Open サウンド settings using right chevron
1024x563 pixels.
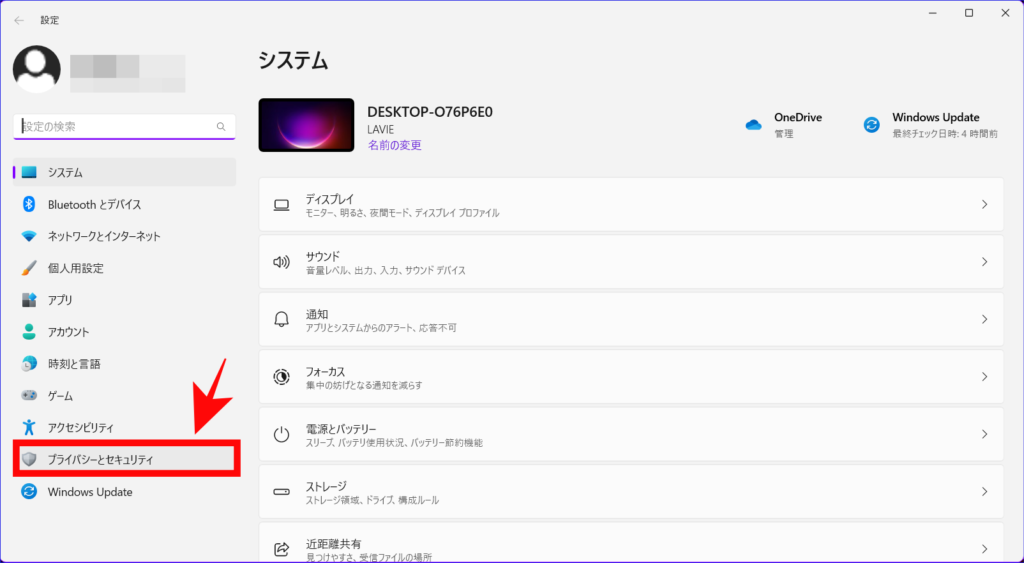tap(984, 262)
